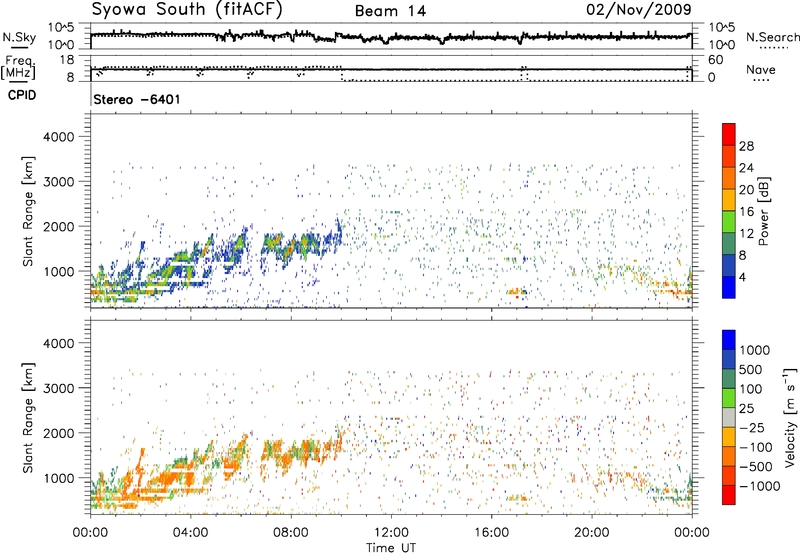Click the N.Search legend label
This screenshot has height=554, width=800.
(x=772, y=37)
